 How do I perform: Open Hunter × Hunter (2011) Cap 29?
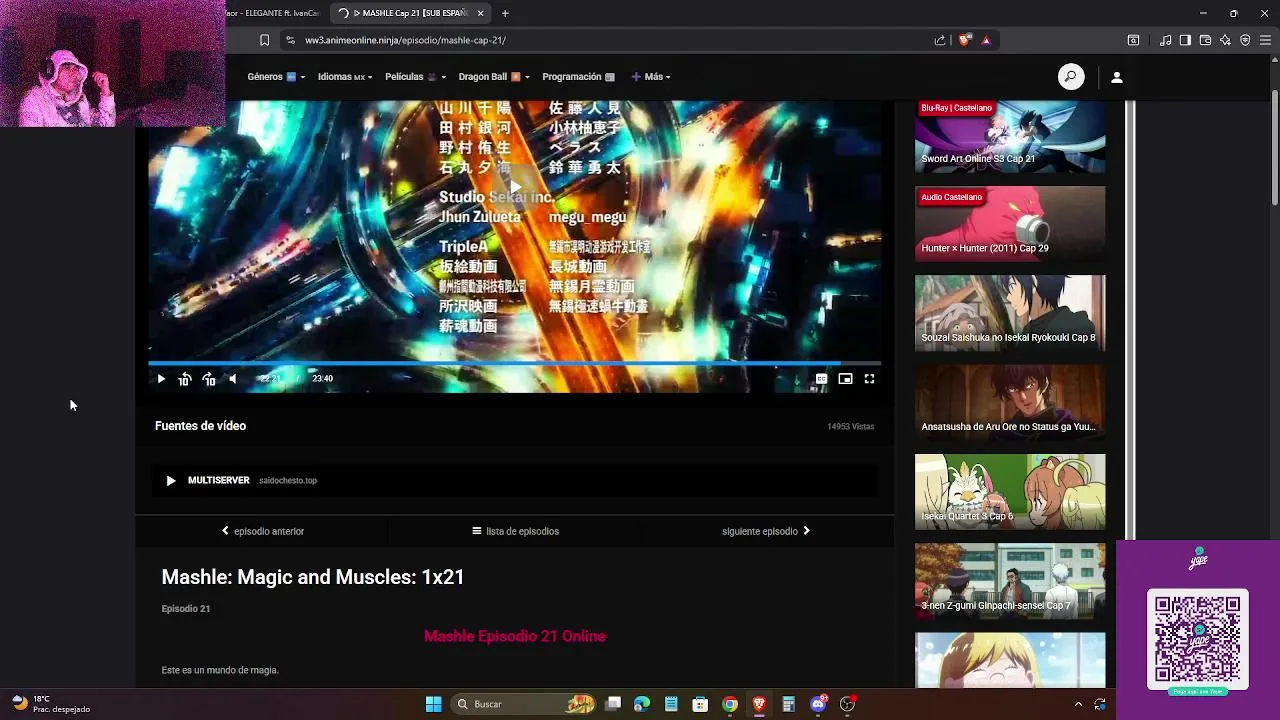pos(1010,224)
